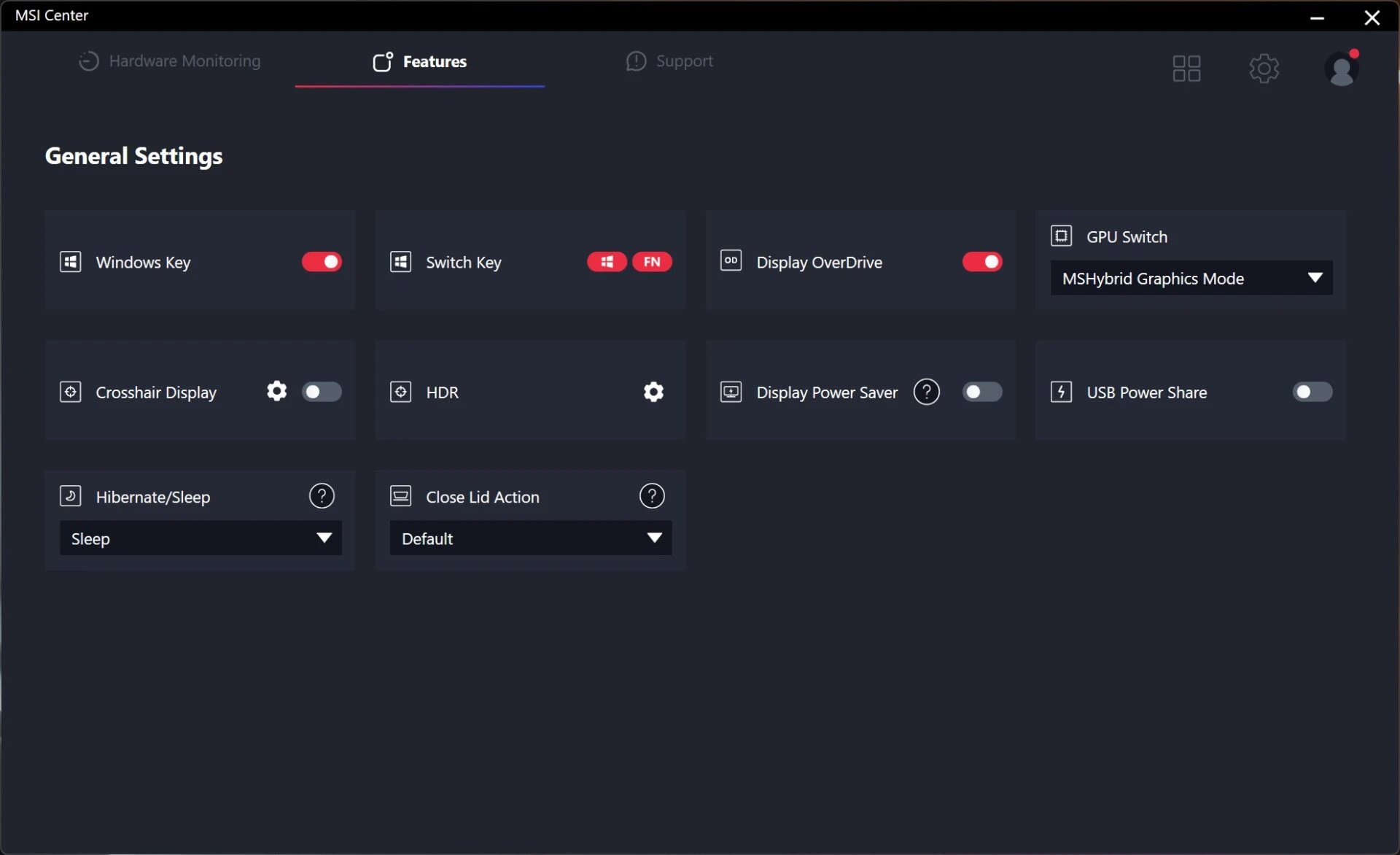This screenshot has height=855, width=1400.
Task: Open Crosshair Display settings gear
Action: (276, 391)
